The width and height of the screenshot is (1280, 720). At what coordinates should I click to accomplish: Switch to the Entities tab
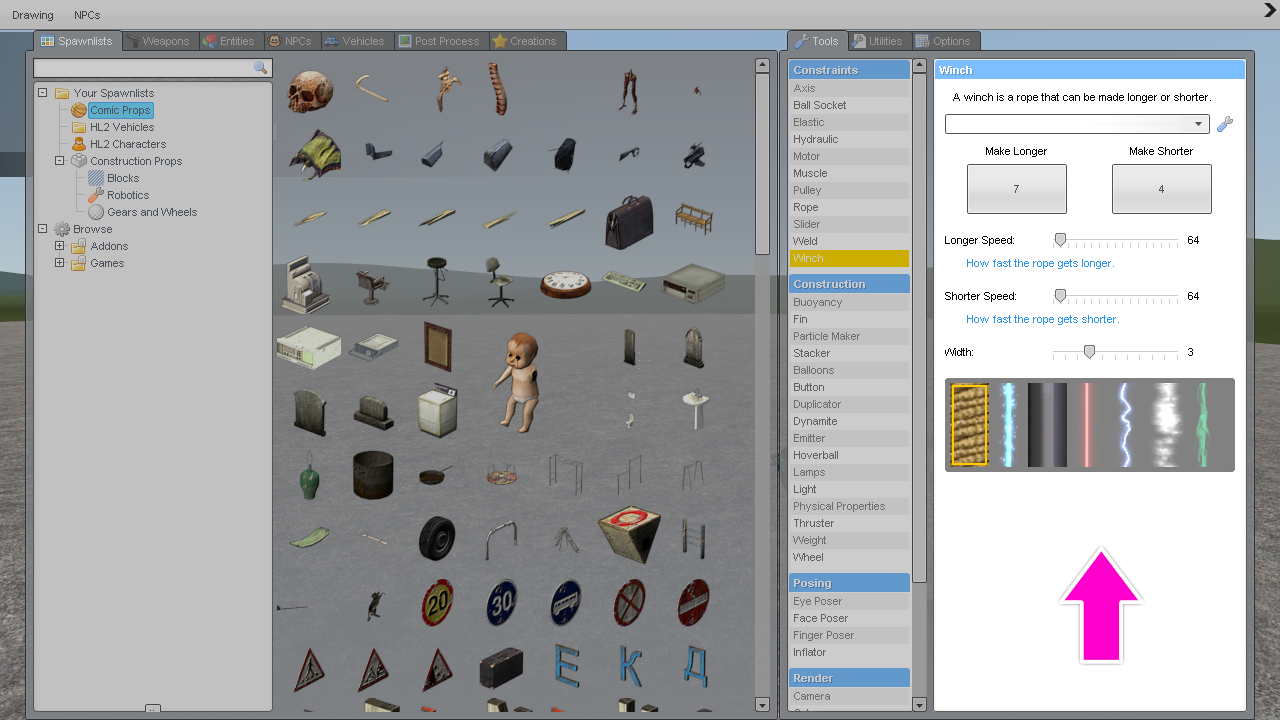229,41
